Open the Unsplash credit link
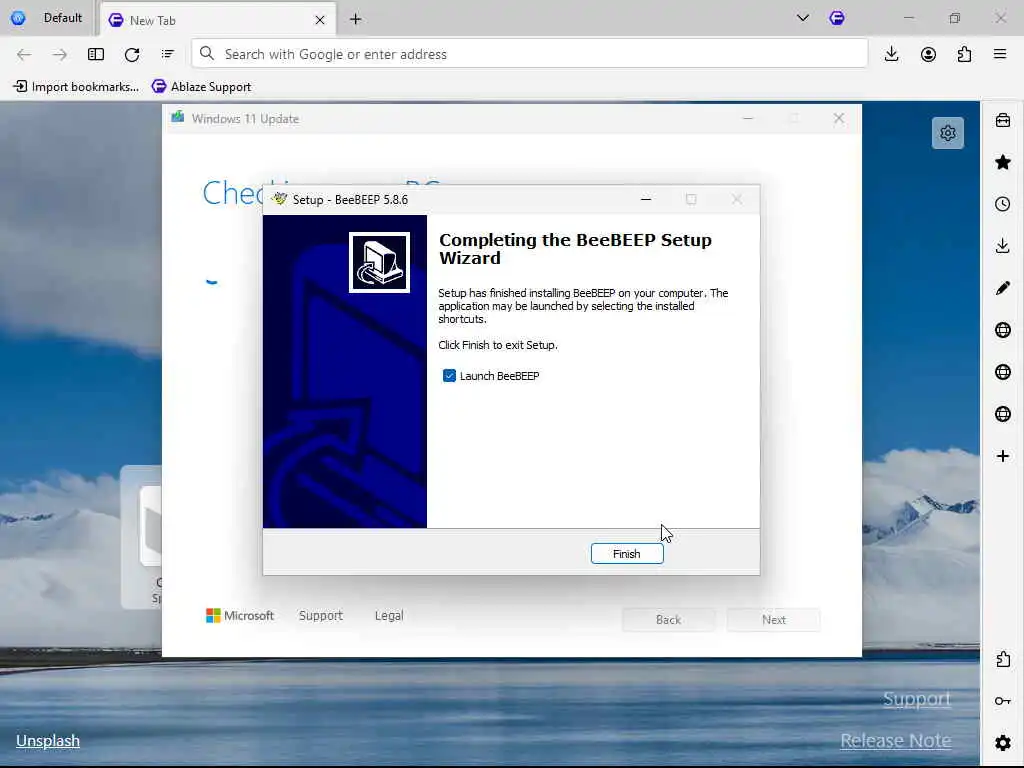Screen dimensions: 1024x768 pos(48,741)
